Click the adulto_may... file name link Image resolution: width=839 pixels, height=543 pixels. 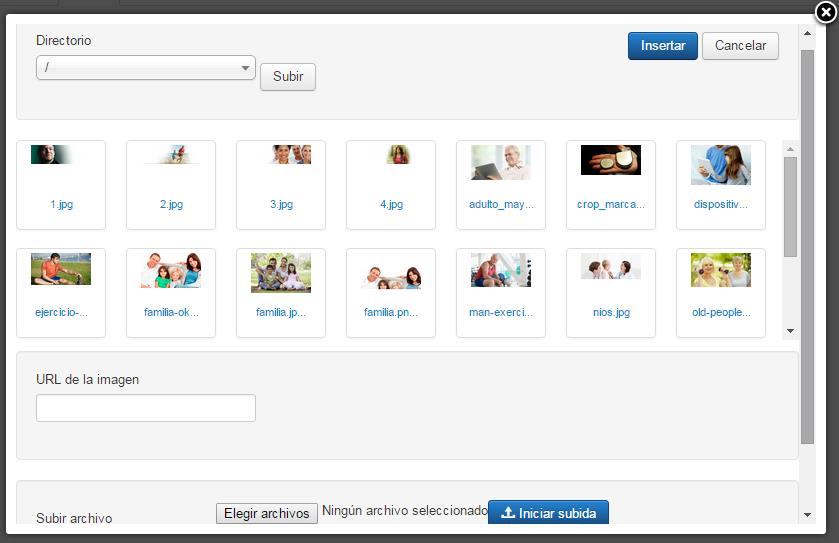tap(501, 204)
